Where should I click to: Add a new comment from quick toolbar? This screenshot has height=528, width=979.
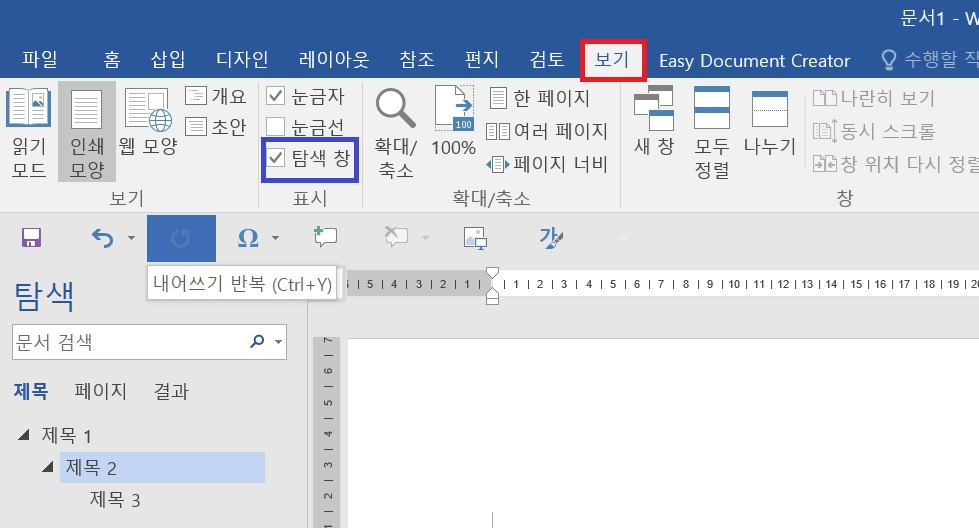click(x=325, y=237)
